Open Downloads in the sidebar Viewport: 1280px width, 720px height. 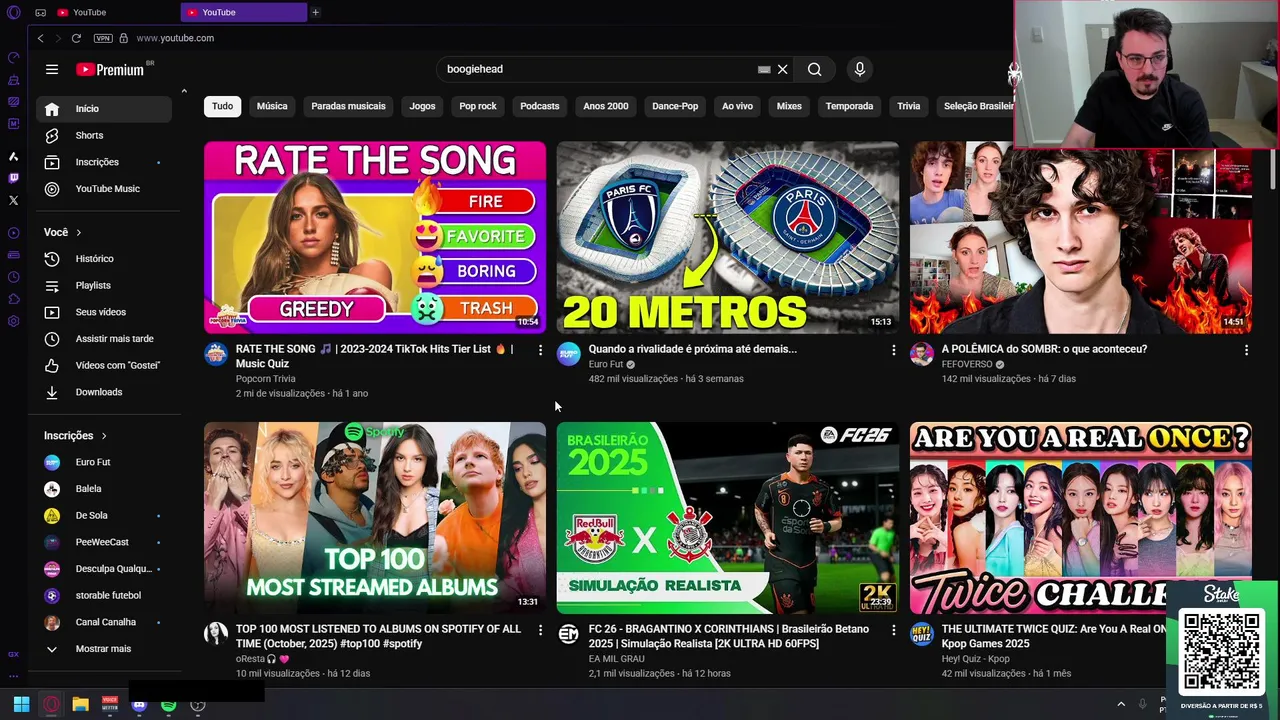104,392
